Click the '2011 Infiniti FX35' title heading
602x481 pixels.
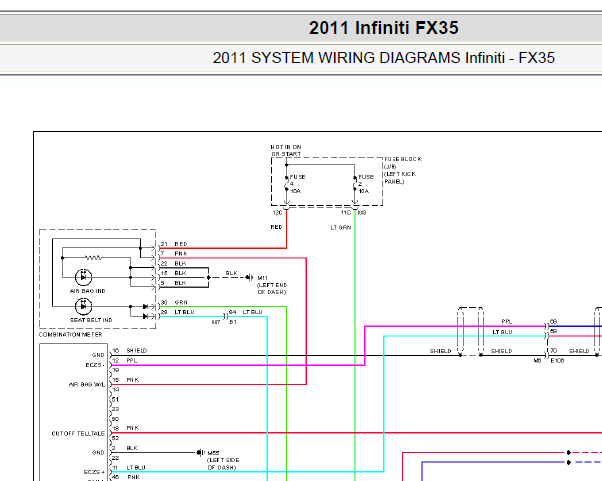384,28
